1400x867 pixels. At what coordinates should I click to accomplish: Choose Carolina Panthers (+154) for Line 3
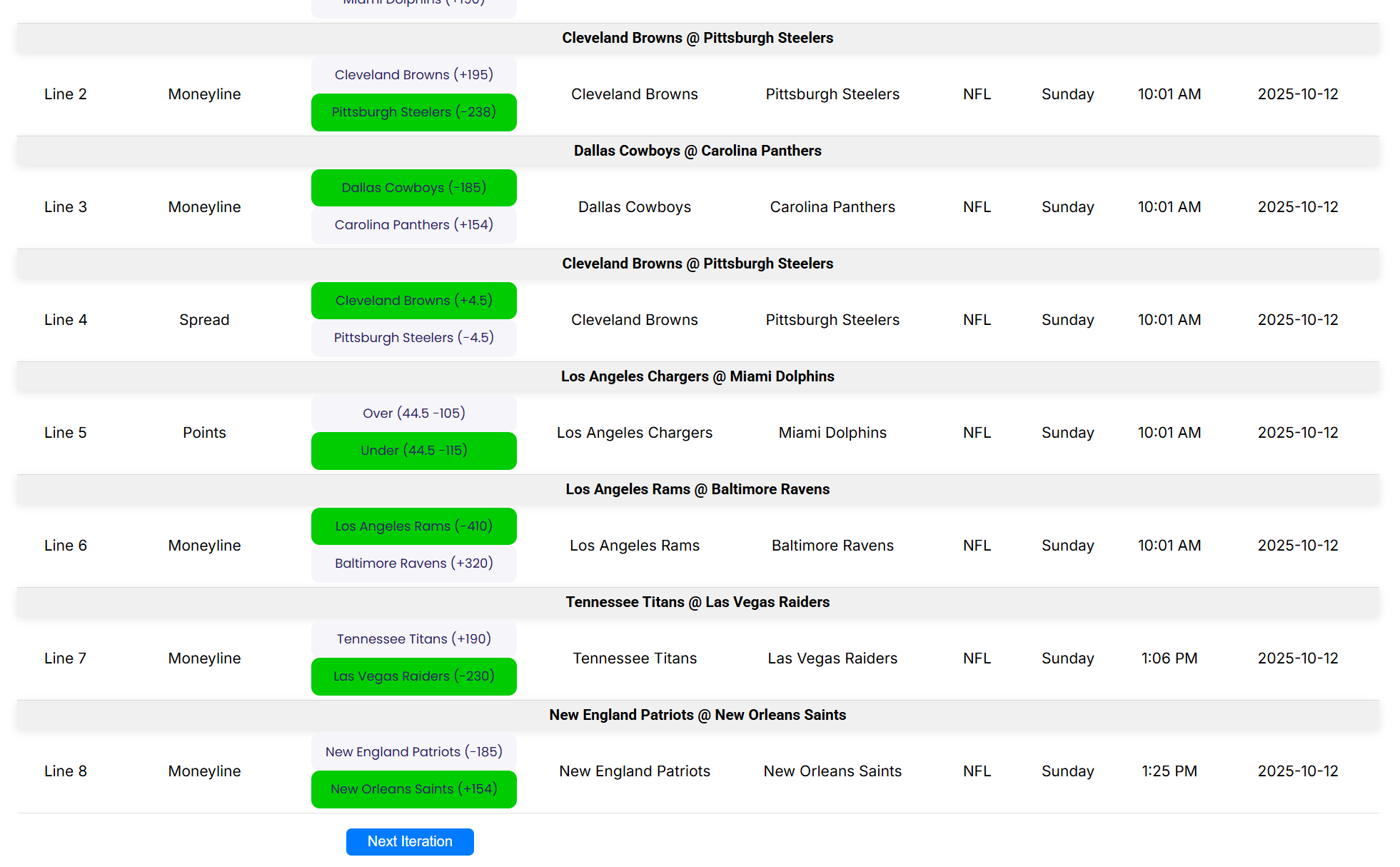pos(413,225)
